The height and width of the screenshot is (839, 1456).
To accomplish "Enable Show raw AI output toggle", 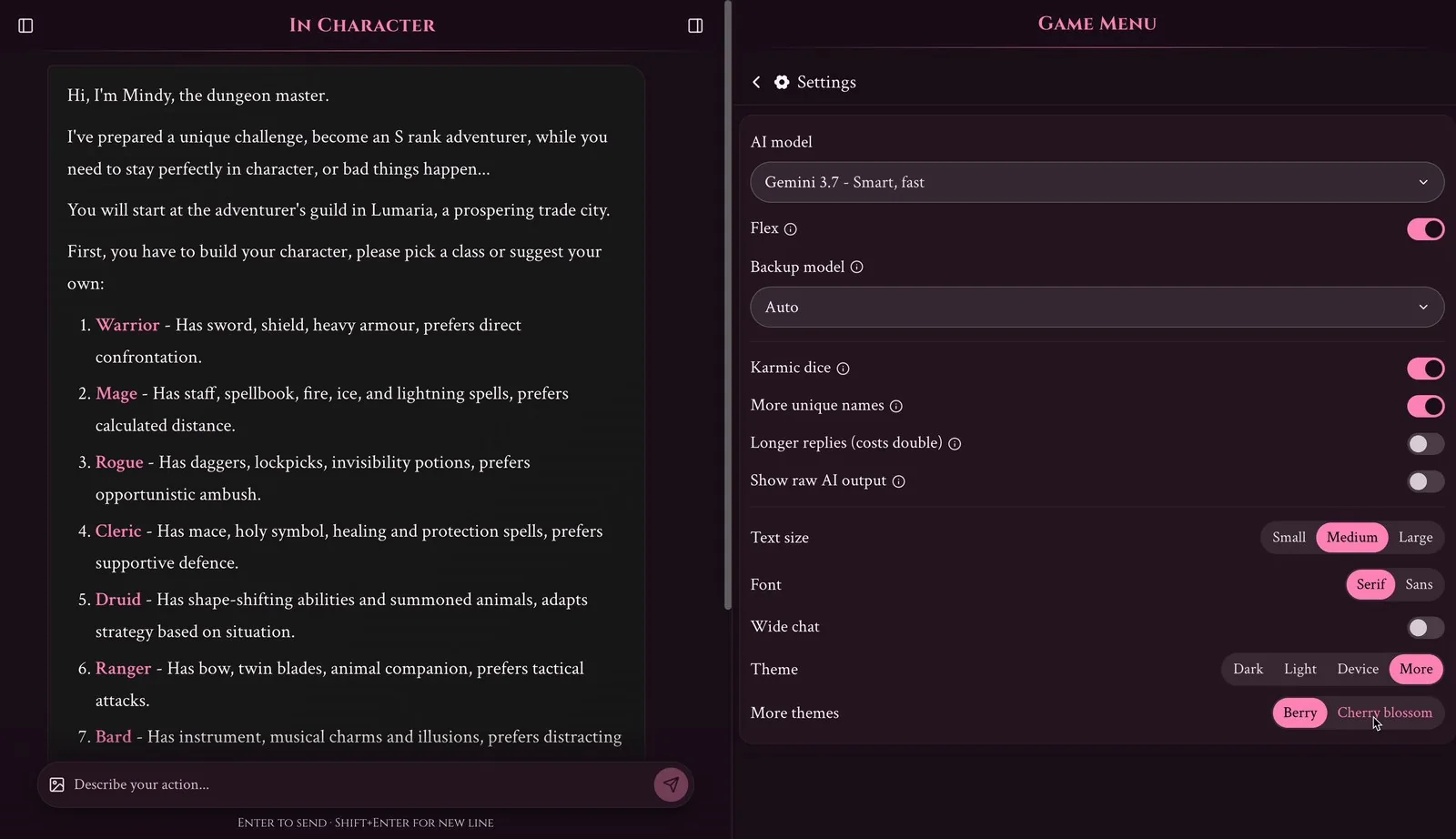I will click(1425, 481).
